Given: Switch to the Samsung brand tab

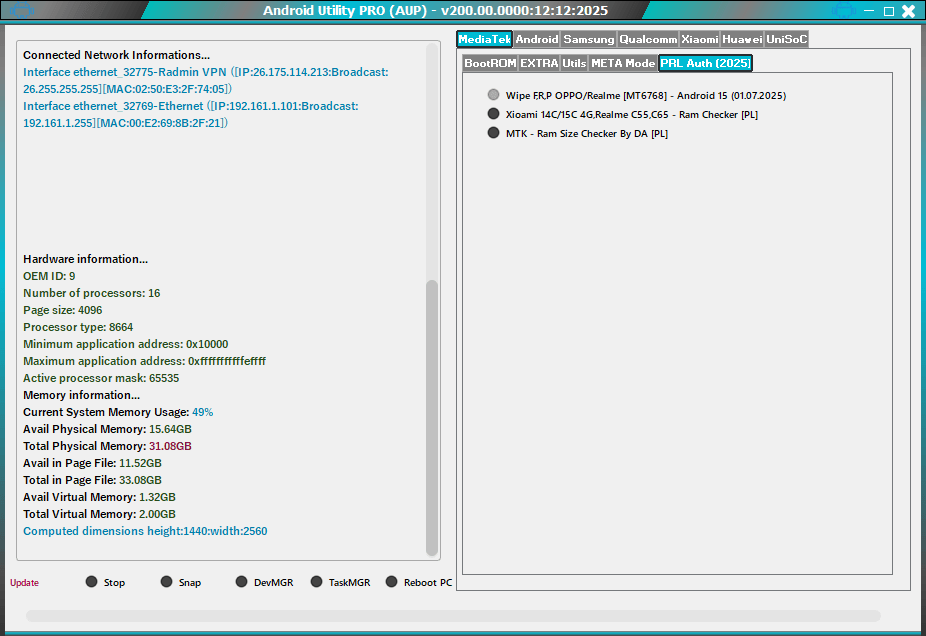Looking at the screenshot, I should point(588,39).
